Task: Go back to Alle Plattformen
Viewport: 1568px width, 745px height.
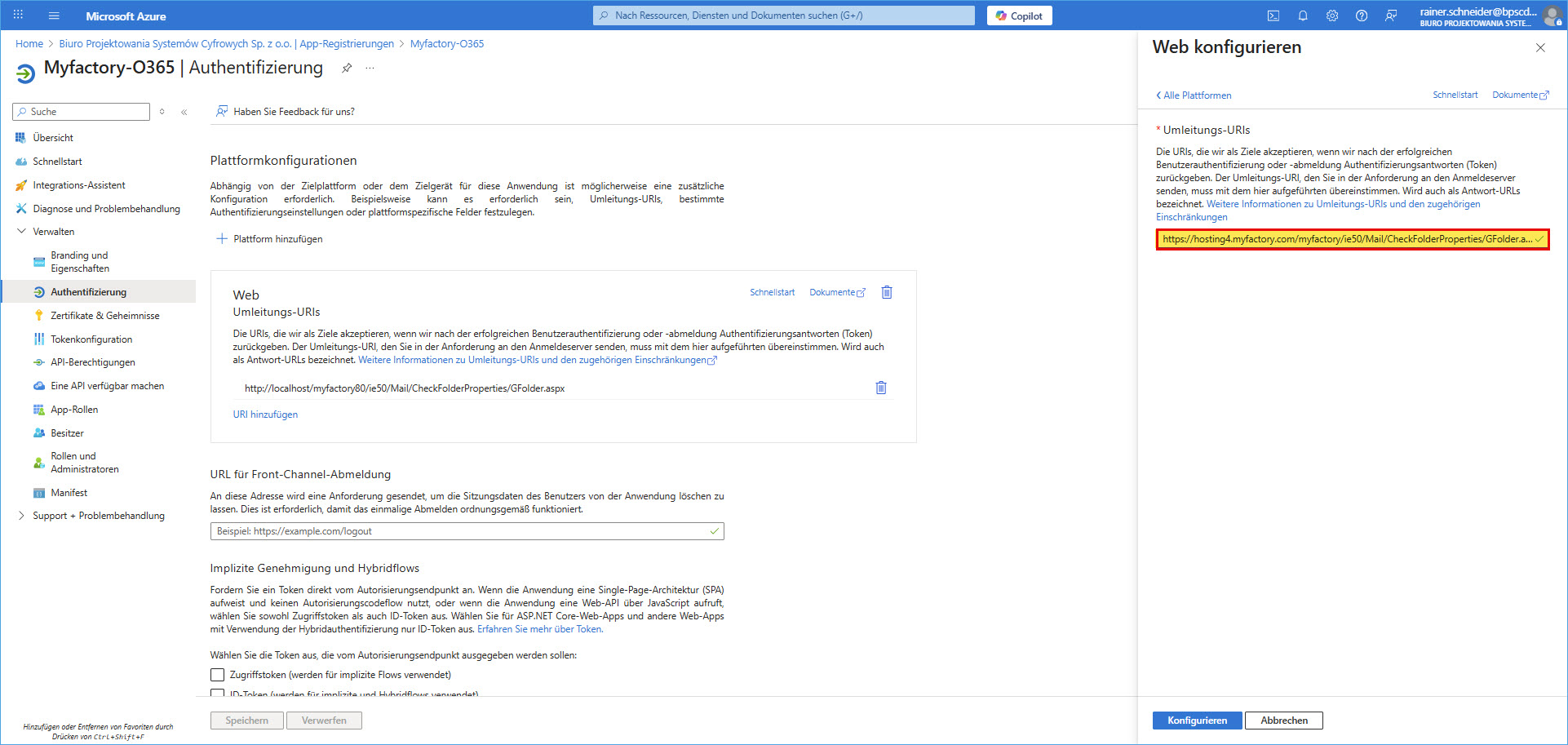Action: [1194, 95]
